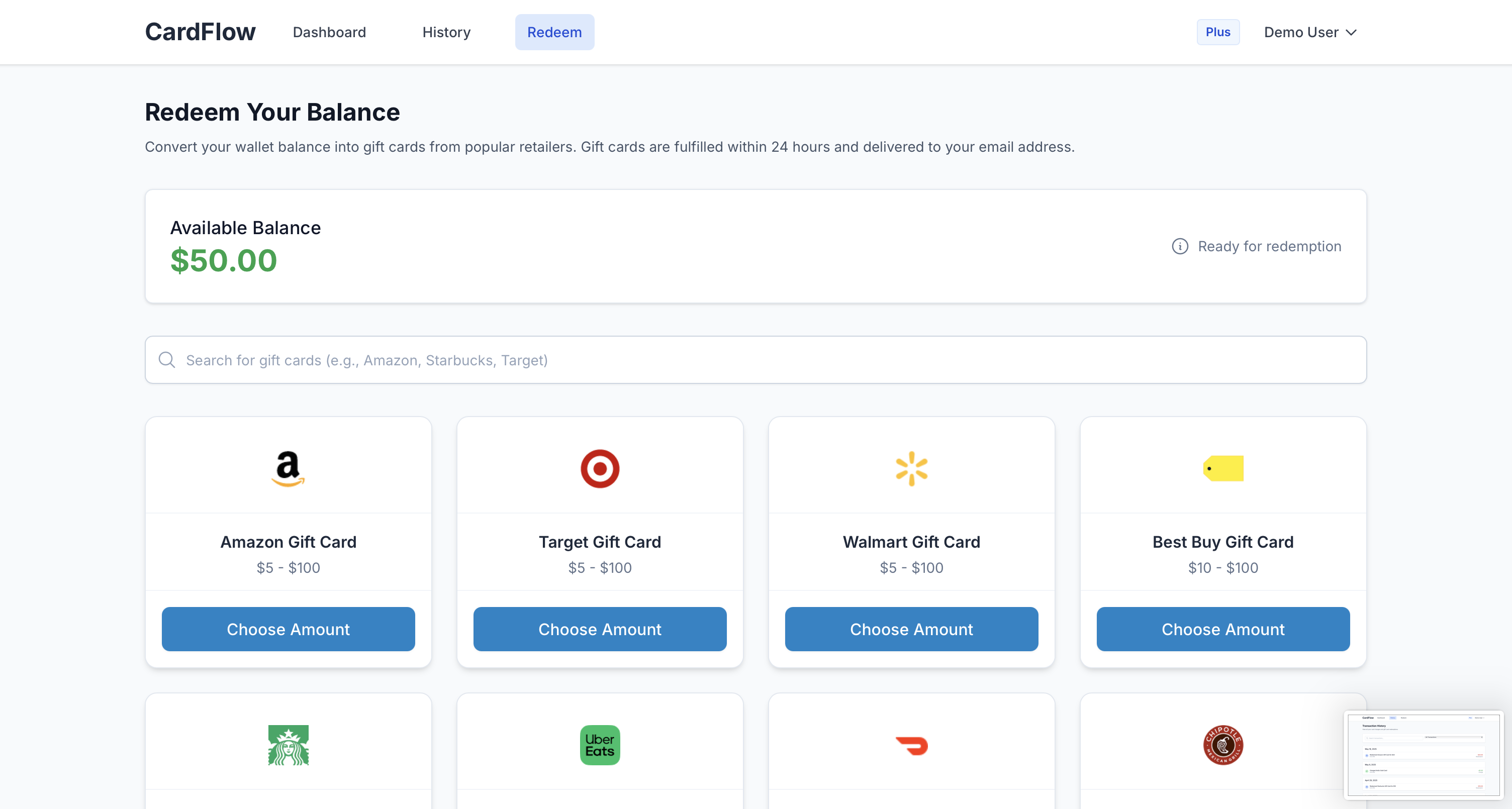Viewport: 1512px width, 809px height.
Task: Click the Ready for redemption text
Action: [1270, 246]
